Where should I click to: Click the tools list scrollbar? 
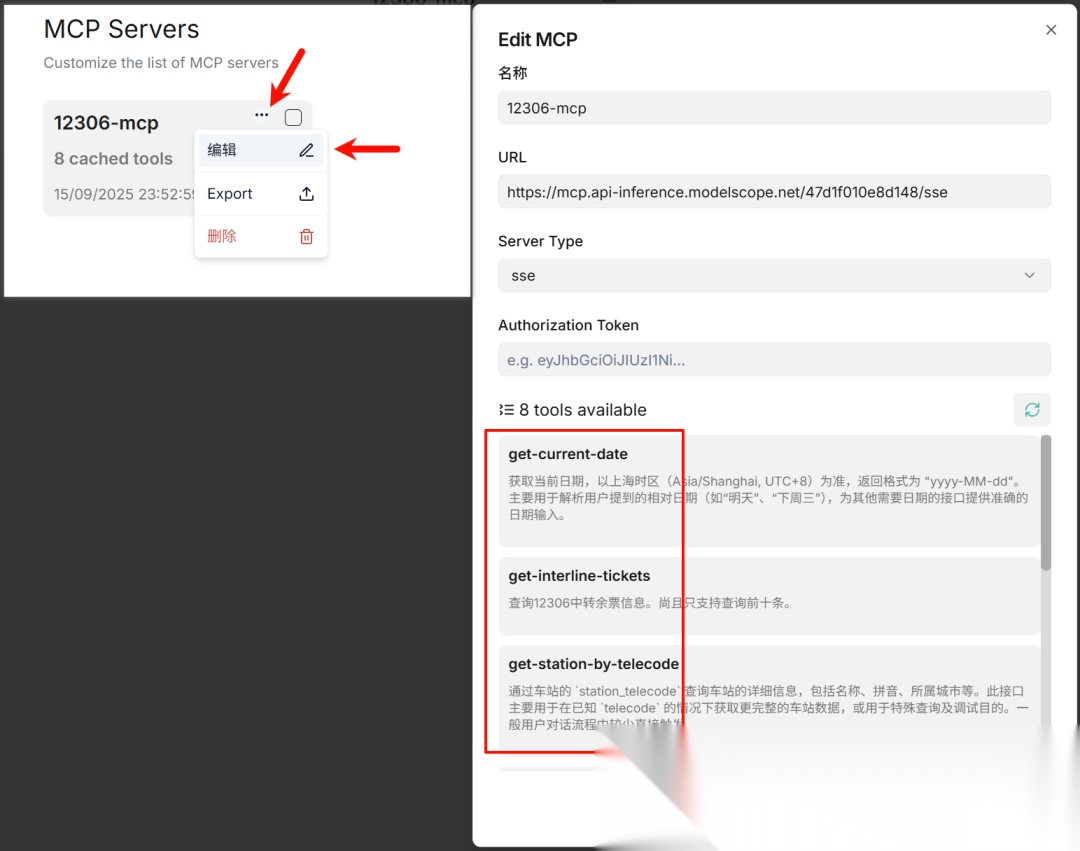1046,503
